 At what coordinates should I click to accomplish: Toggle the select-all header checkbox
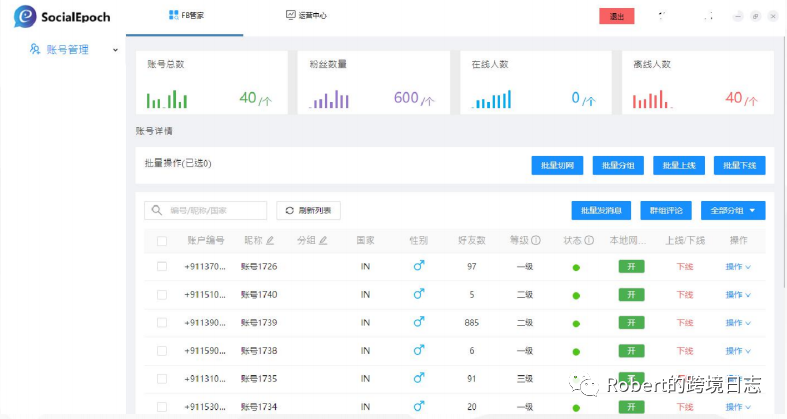(x=162, y=241)
